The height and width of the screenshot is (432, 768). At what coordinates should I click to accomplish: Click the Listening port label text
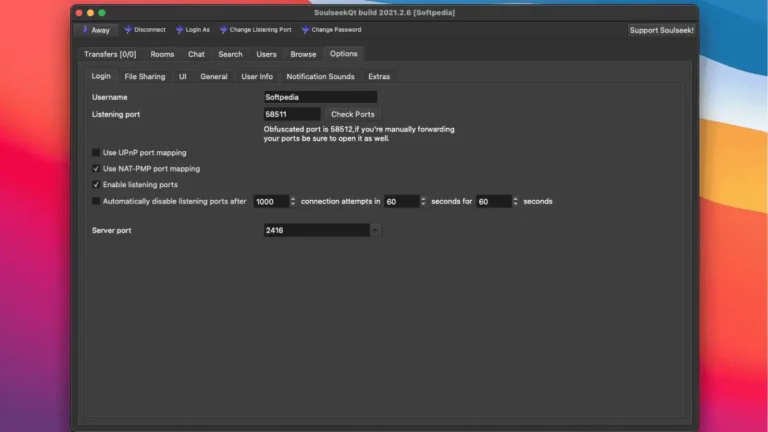(116, 114)
